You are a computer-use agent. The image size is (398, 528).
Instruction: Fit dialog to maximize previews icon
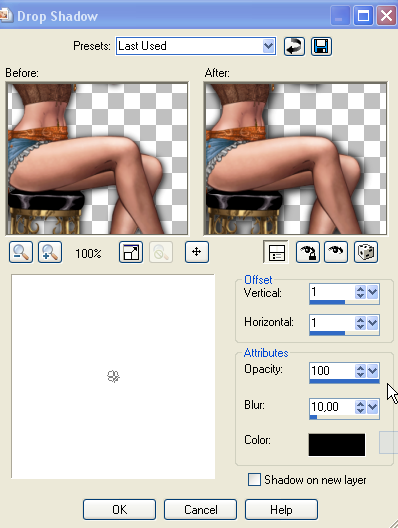coord(131,252)
